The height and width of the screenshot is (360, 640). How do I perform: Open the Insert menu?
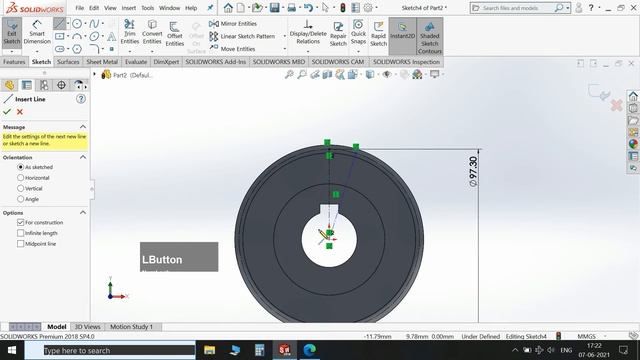129,8
